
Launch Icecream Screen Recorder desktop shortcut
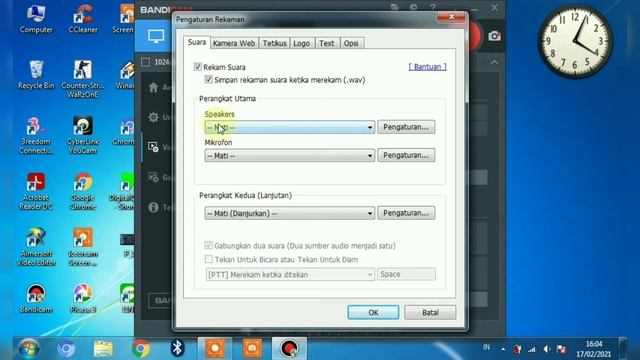point(83,247)
